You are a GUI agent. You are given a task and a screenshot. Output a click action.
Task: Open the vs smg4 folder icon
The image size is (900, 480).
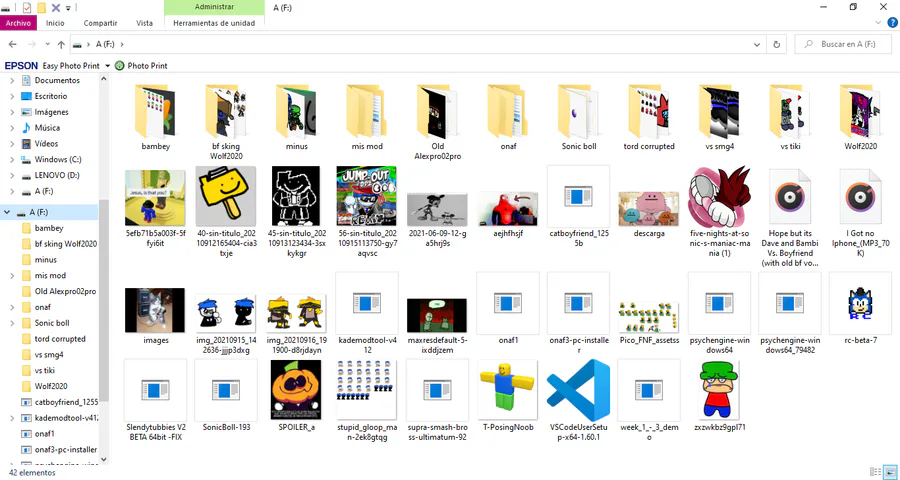(x=720, y=111)
